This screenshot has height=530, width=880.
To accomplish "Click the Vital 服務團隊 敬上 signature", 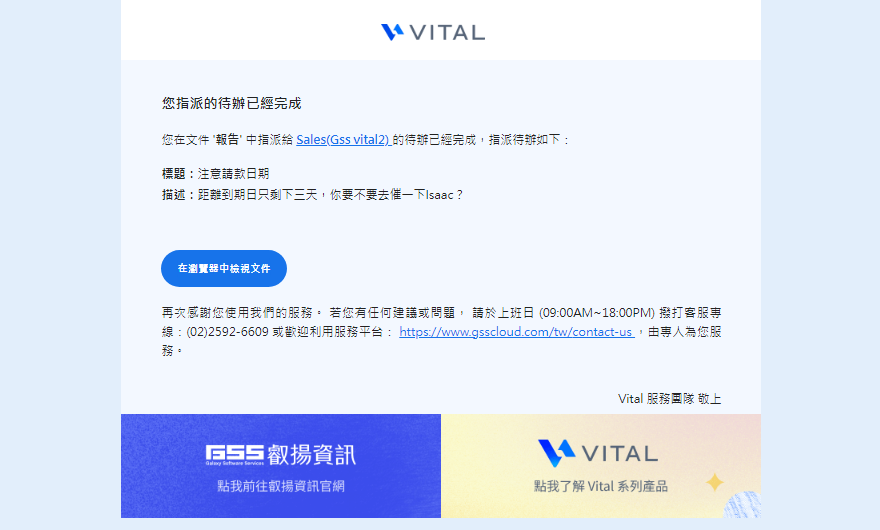I will pos(670,399).
